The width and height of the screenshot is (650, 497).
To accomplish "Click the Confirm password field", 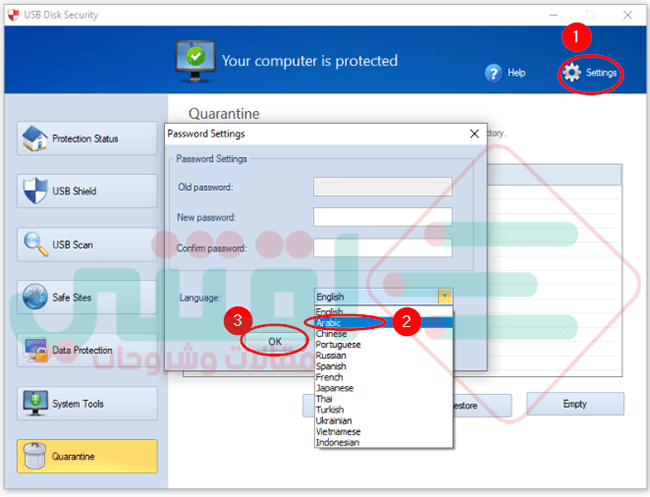I will click(383, 247).
